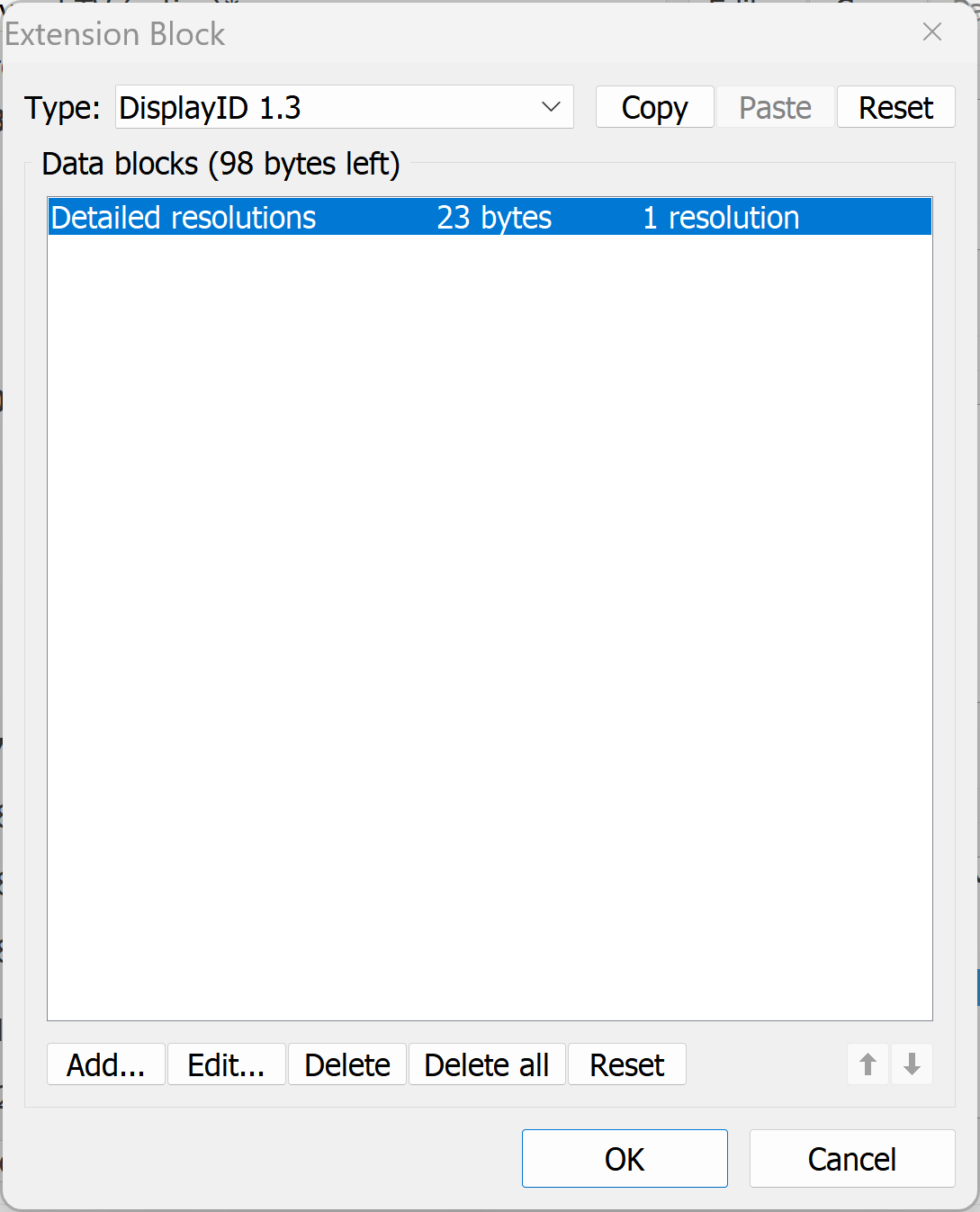The height and width of the screenshot is (1212, 980).
Task: Delete all data blocks
Action: pyautogui.click(x=487, y=1064)
